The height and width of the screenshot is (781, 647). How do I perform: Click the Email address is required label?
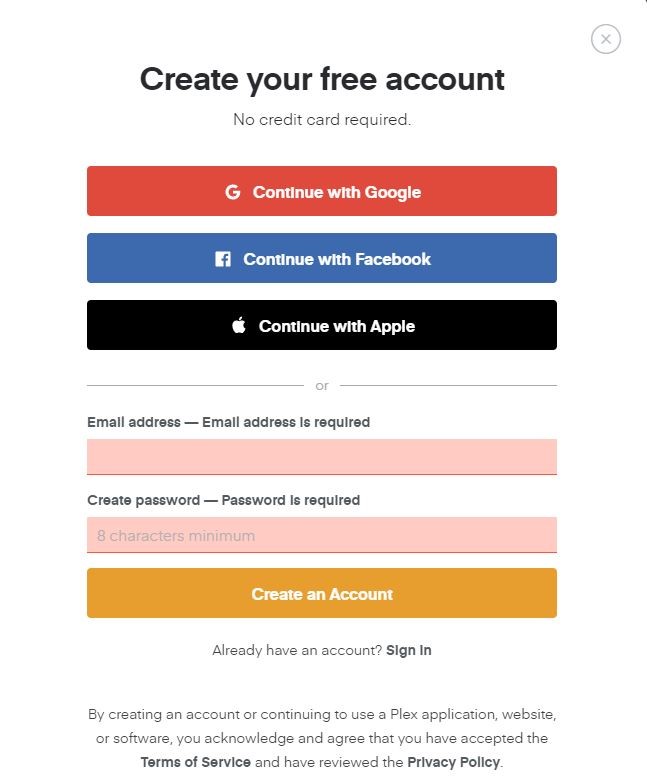tap(286, 422)
